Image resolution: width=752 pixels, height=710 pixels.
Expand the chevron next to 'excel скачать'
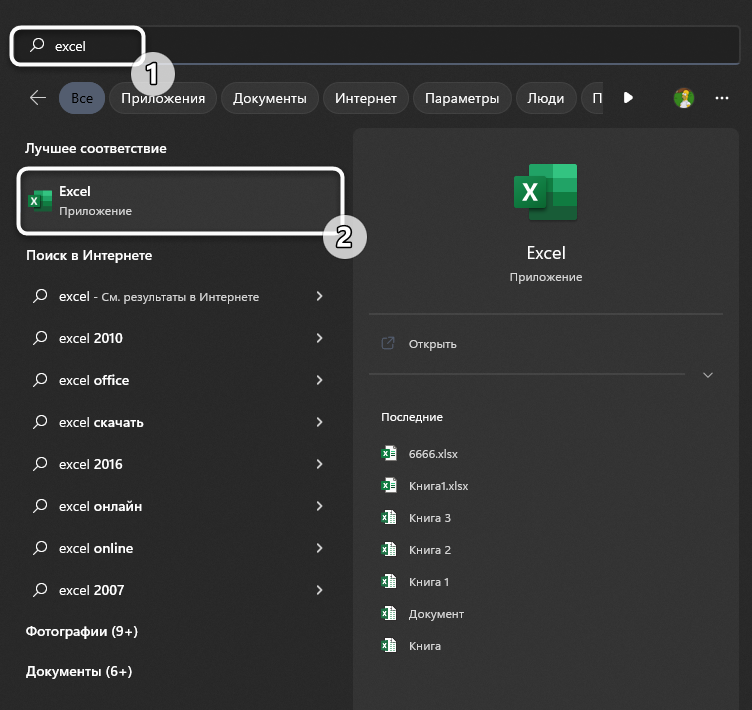tap(319, 422)
